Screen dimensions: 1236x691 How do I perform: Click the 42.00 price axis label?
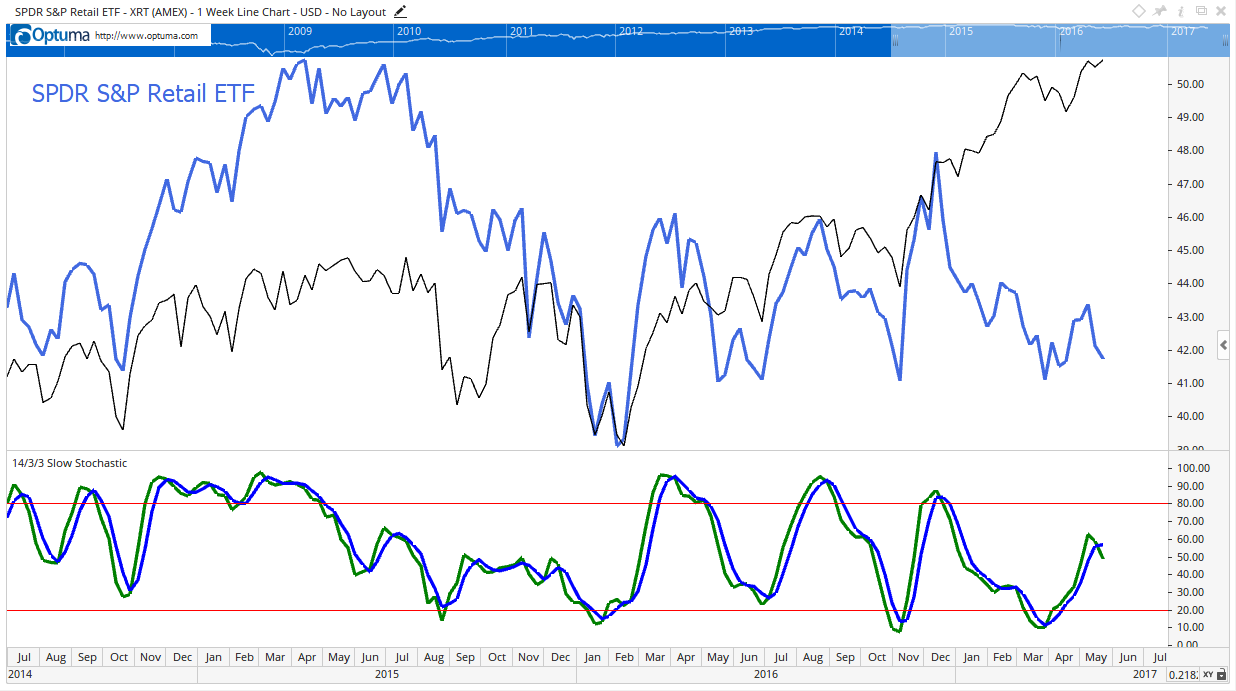pyautogui.click(x=1191, y=350)
